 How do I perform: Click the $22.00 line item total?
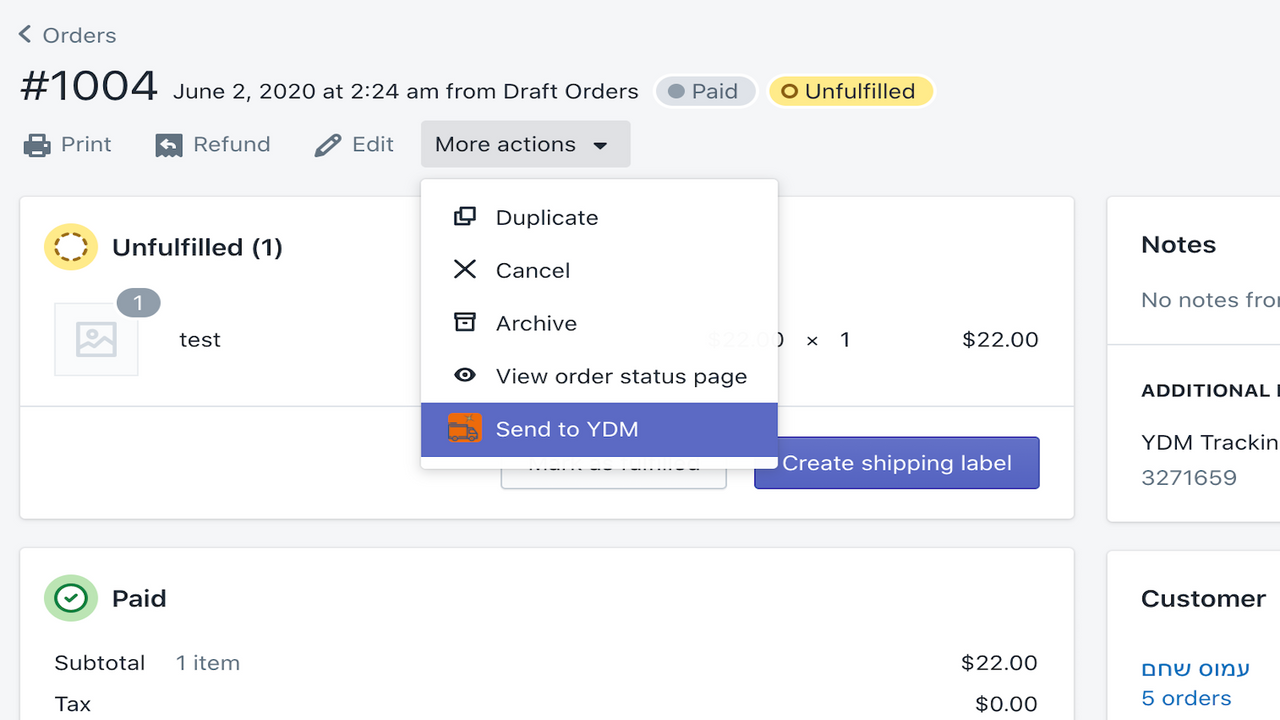point(1000,340)
